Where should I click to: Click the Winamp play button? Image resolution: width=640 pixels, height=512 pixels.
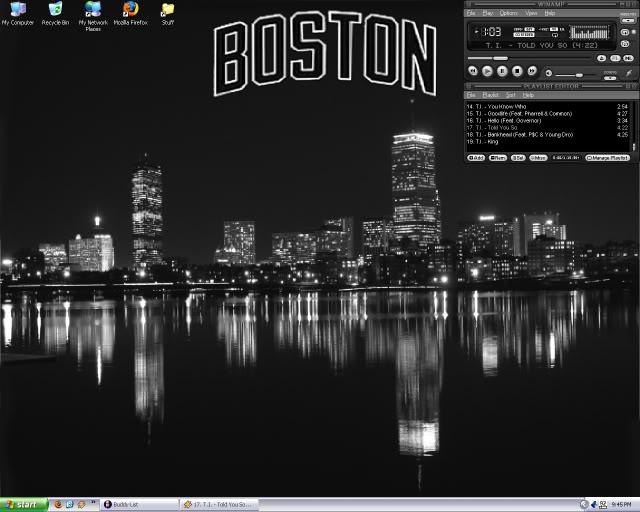coord(487,71)
